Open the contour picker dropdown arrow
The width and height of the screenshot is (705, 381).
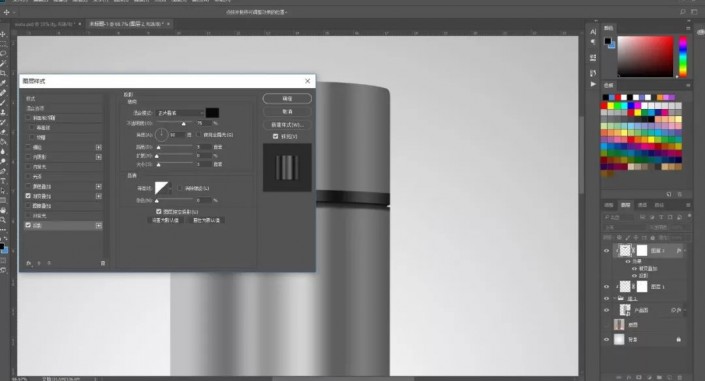(x=170, y=188)
